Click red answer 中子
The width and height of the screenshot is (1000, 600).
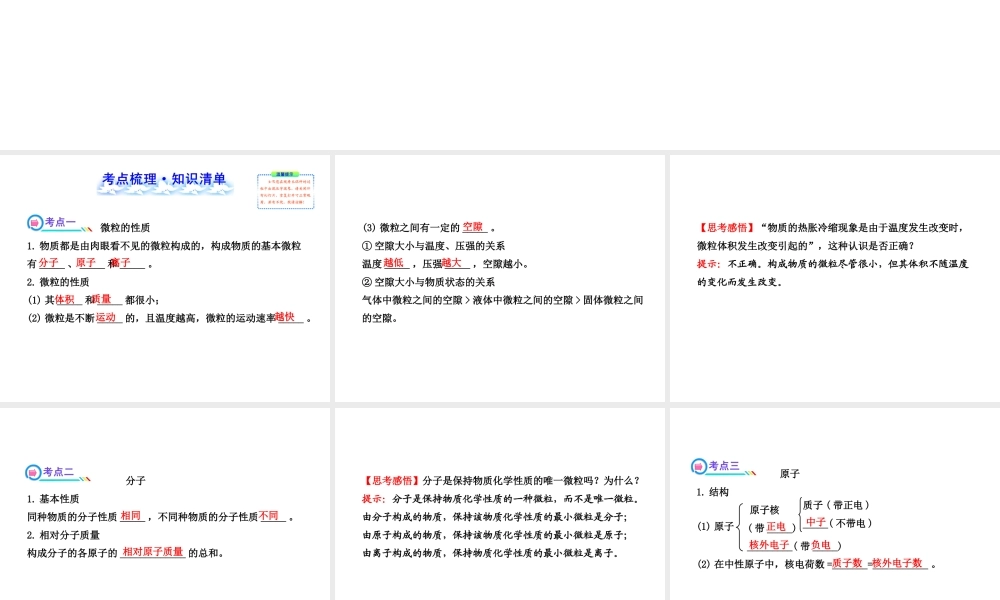[816, 522]
